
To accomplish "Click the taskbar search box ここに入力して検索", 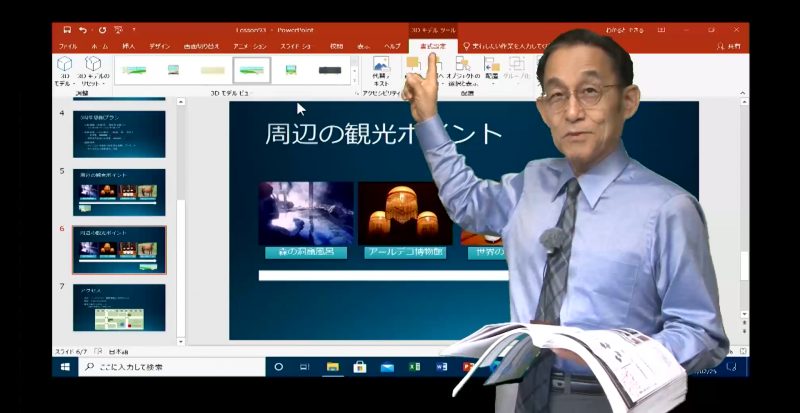I will click(172, 367).
